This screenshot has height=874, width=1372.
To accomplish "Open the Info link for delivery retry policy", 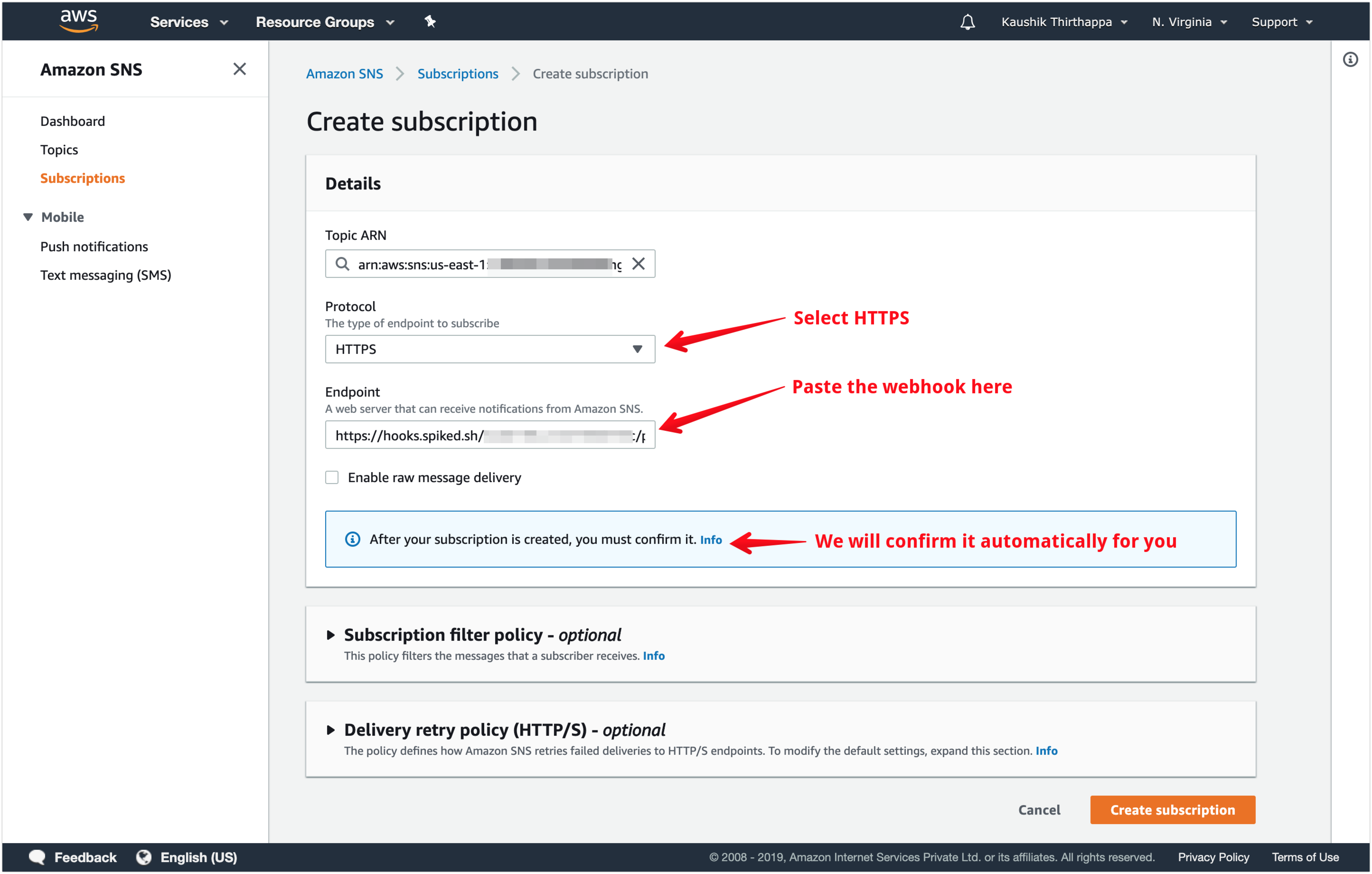I will (x=1046, y=751).
